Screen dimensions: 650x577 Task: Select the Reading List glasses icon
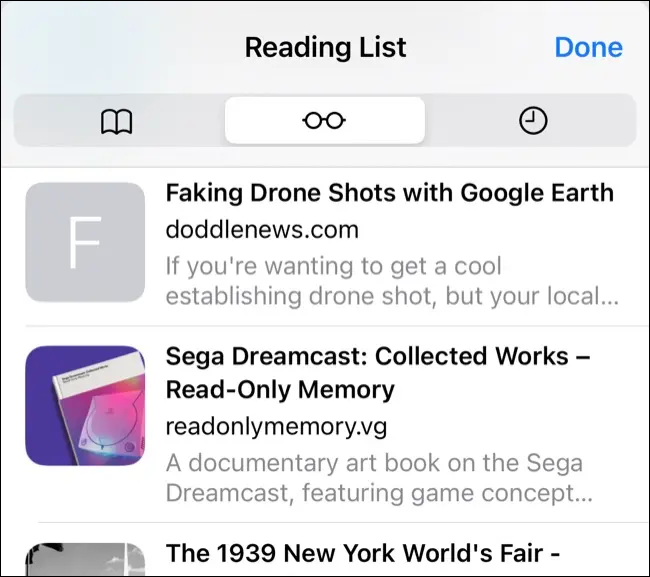click(324, 121)
